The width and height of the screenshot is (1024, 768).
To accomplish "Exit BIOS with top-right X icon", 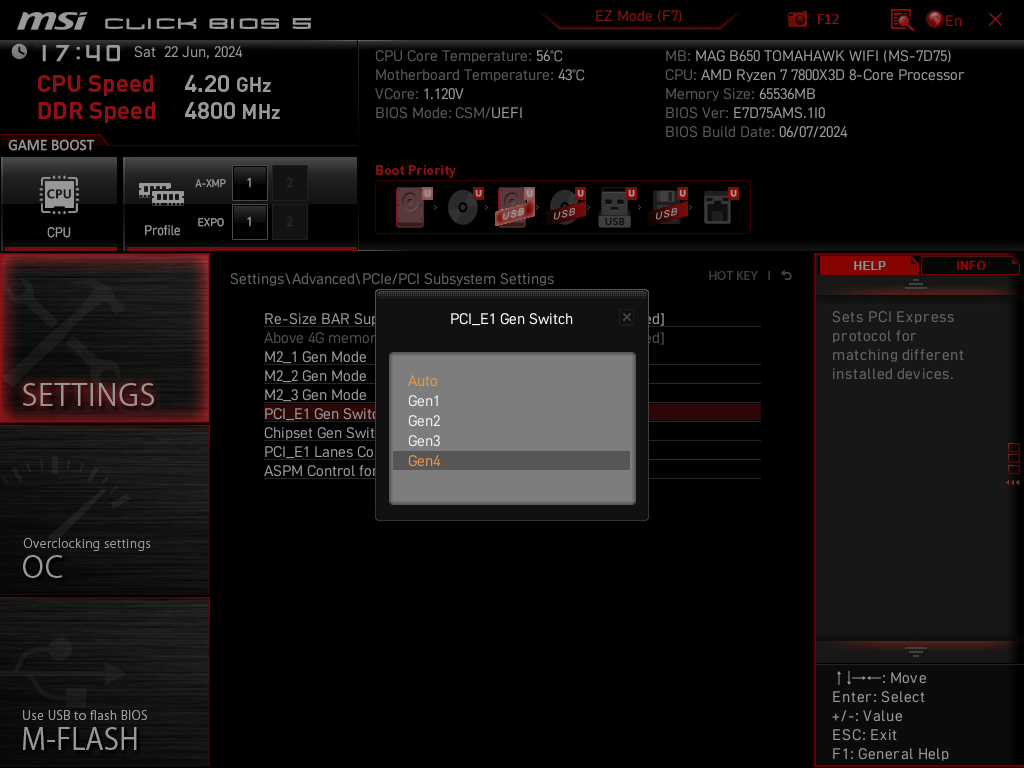I will point(995,20).
